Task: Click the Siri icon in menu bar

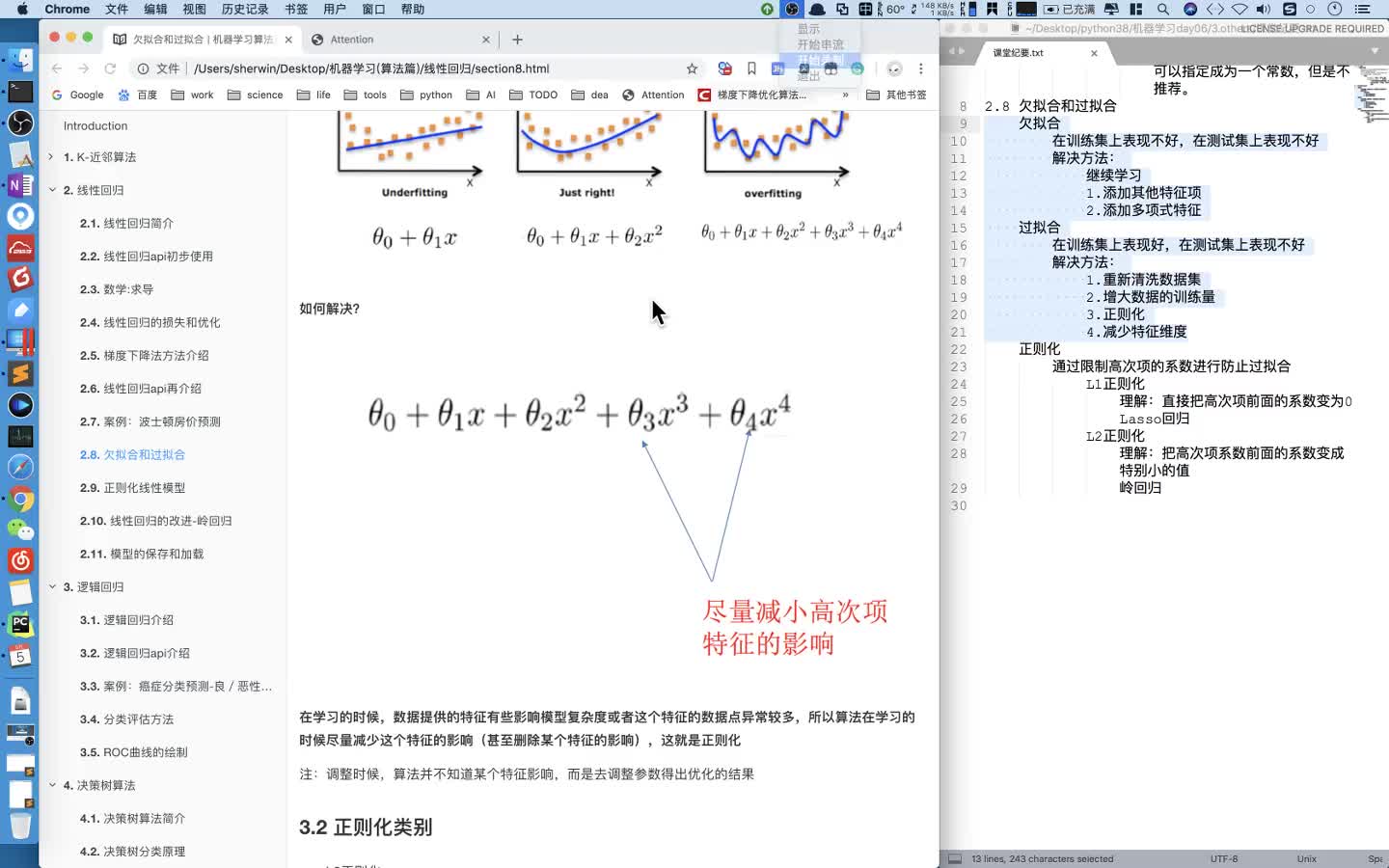Action: tap(1189, 9)
